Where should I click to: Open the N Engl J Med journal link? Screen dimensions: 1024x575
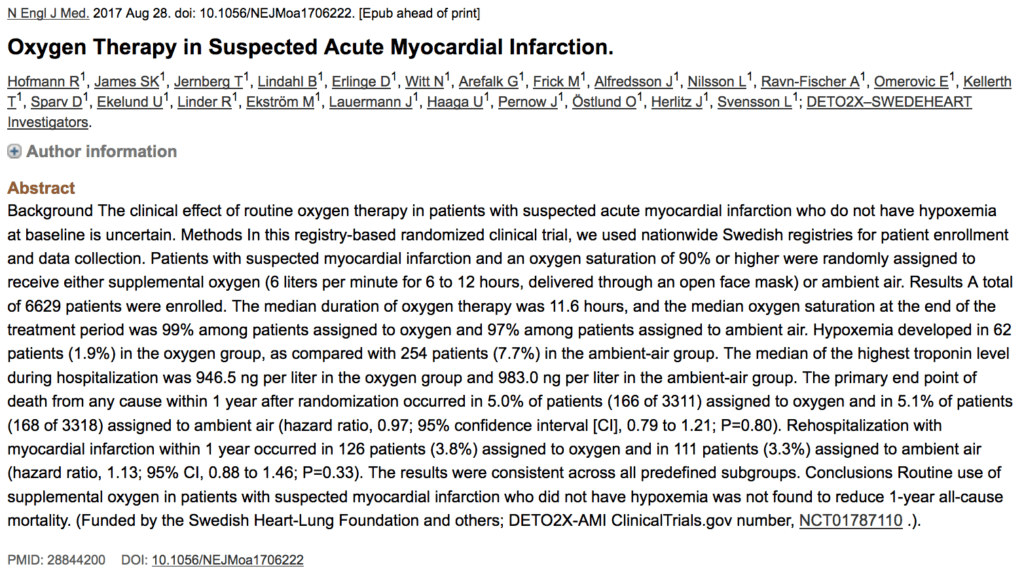tap(48, 13)
